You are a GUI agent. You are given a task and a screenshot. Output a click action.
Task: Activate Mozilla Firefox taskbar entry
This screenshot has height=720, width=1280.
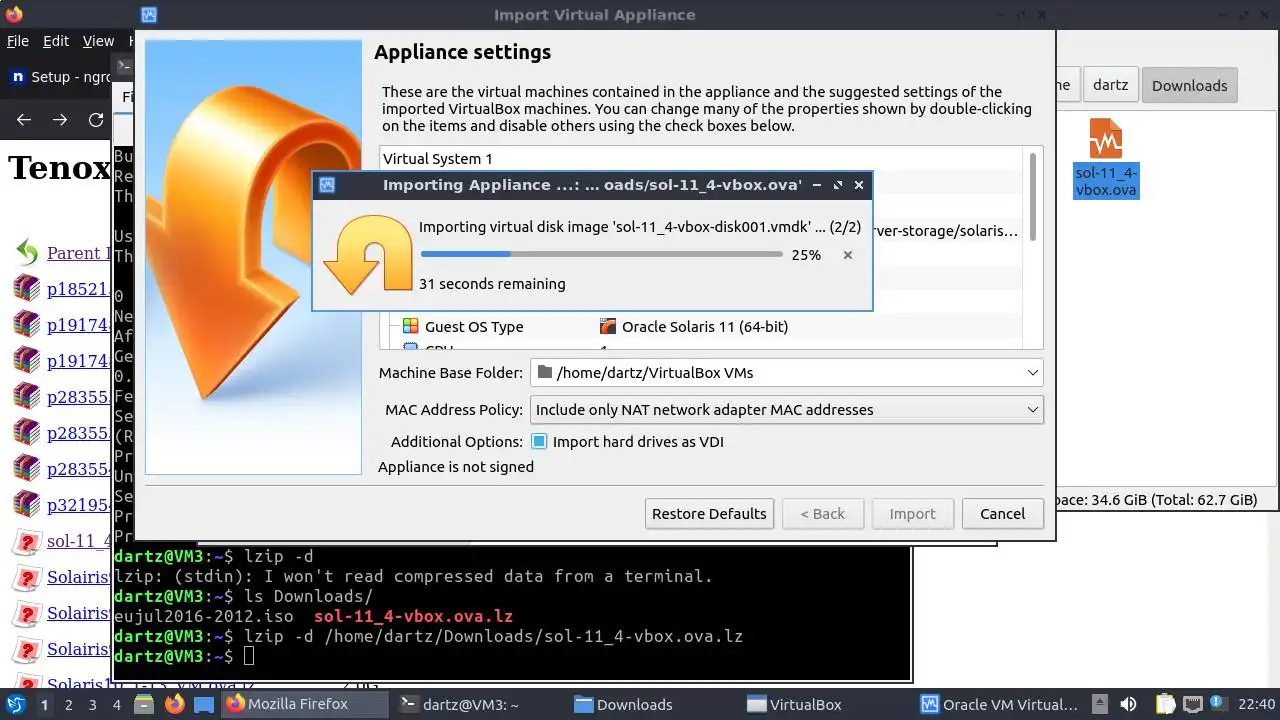303,704
